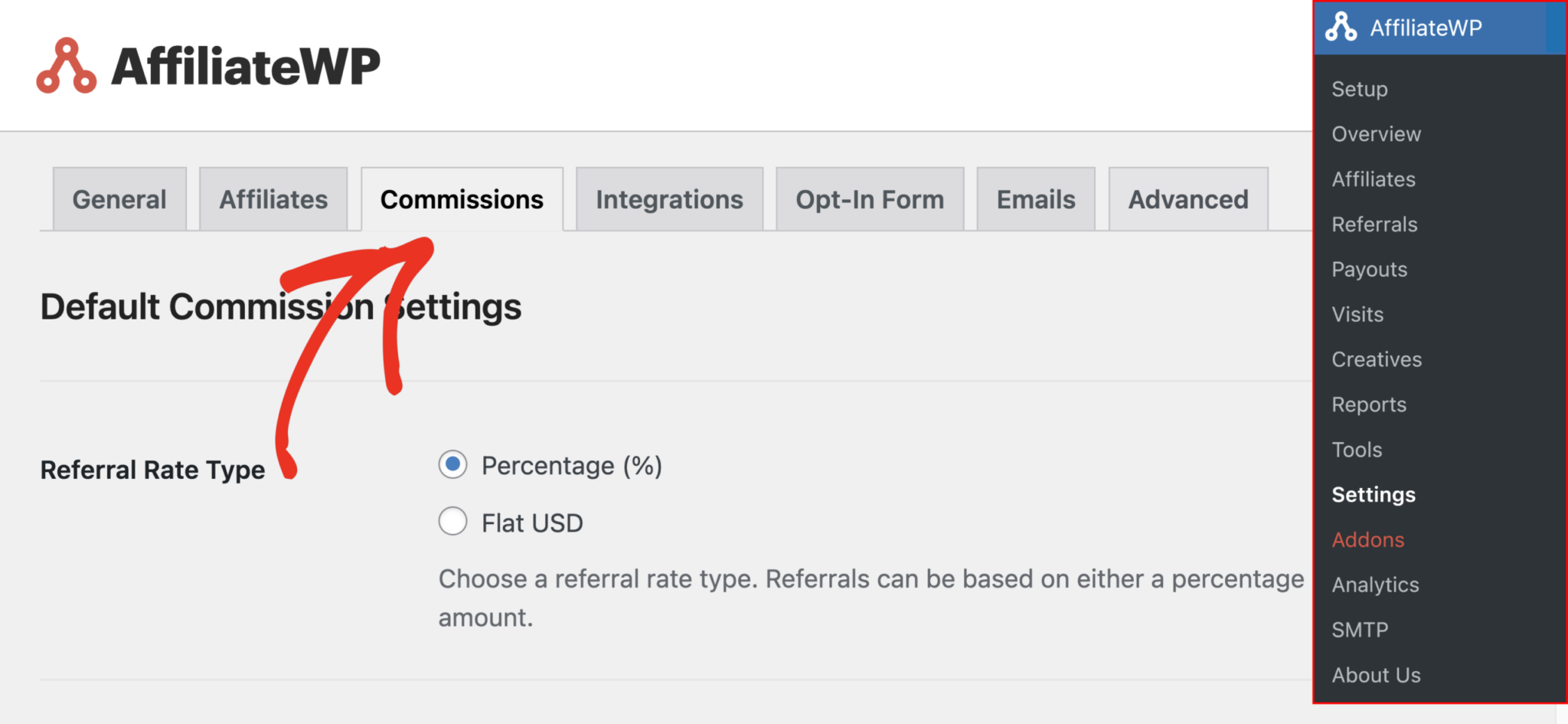Open the Reports menu item
The width and height of the screenshot is (1568, 724).
pyautogui.click(x=1369, y=405)
